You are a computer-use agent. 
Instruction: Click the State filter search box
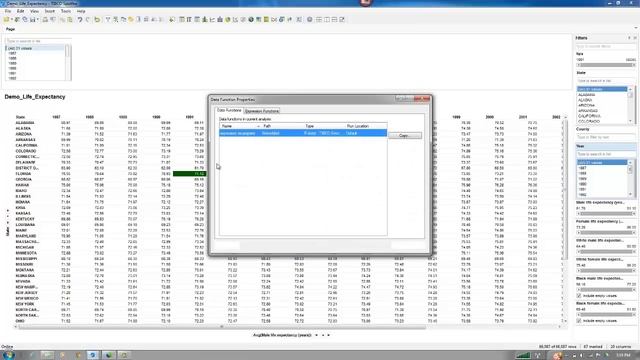tap(606, 81)
